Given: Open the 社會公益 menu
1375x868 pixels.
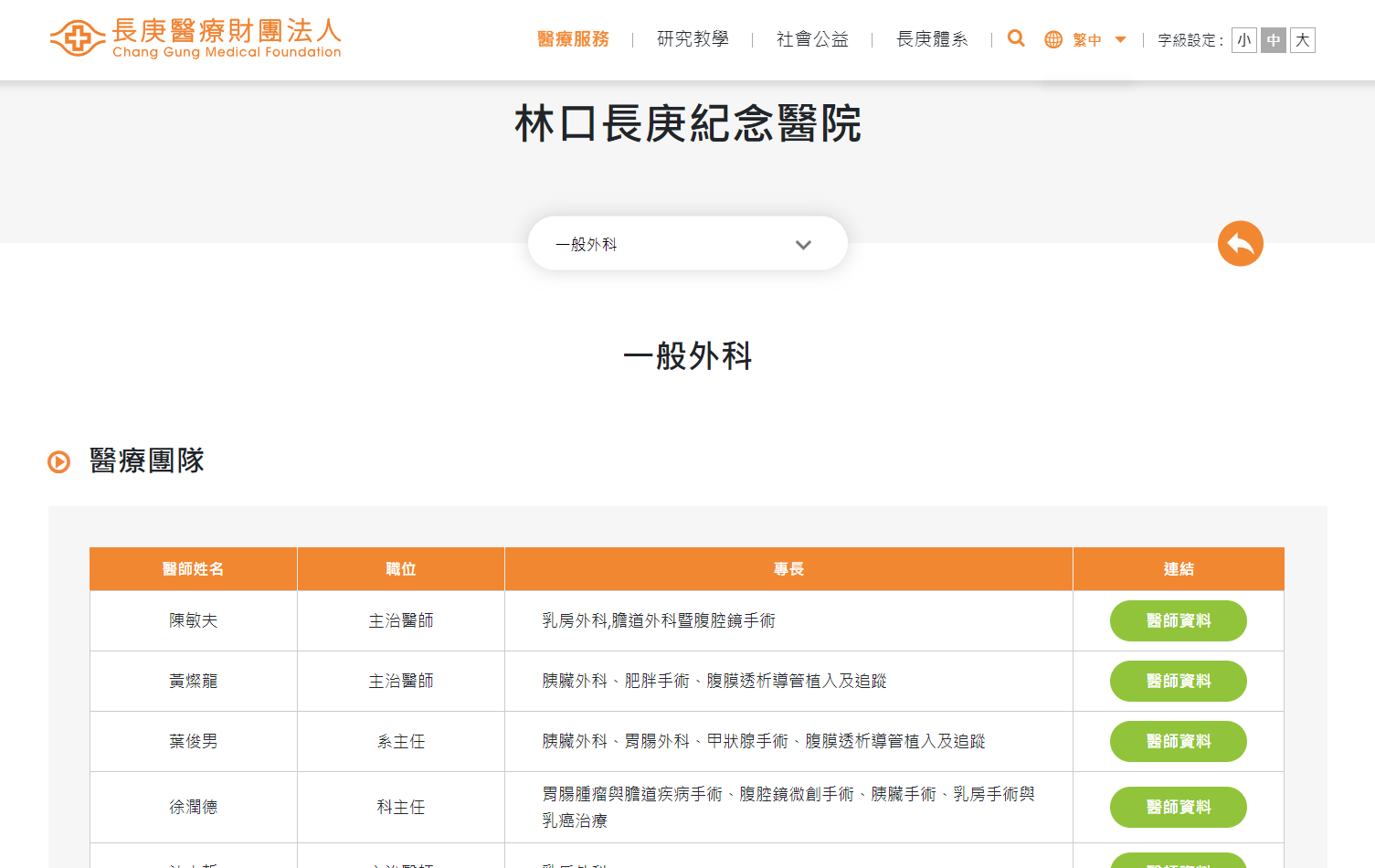Looking at the screenshot, I should (x=812, y=39).
